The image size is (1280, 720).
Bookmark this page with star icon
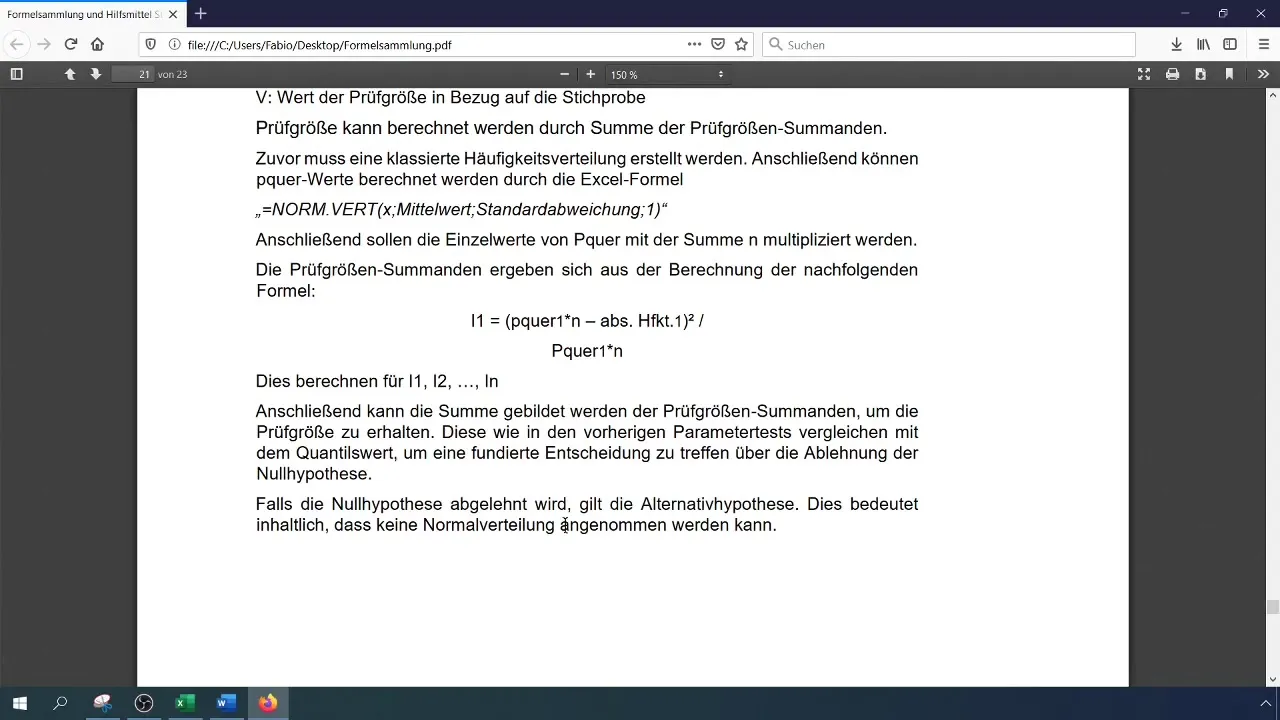pyautogui.click(x=741, y=44)
